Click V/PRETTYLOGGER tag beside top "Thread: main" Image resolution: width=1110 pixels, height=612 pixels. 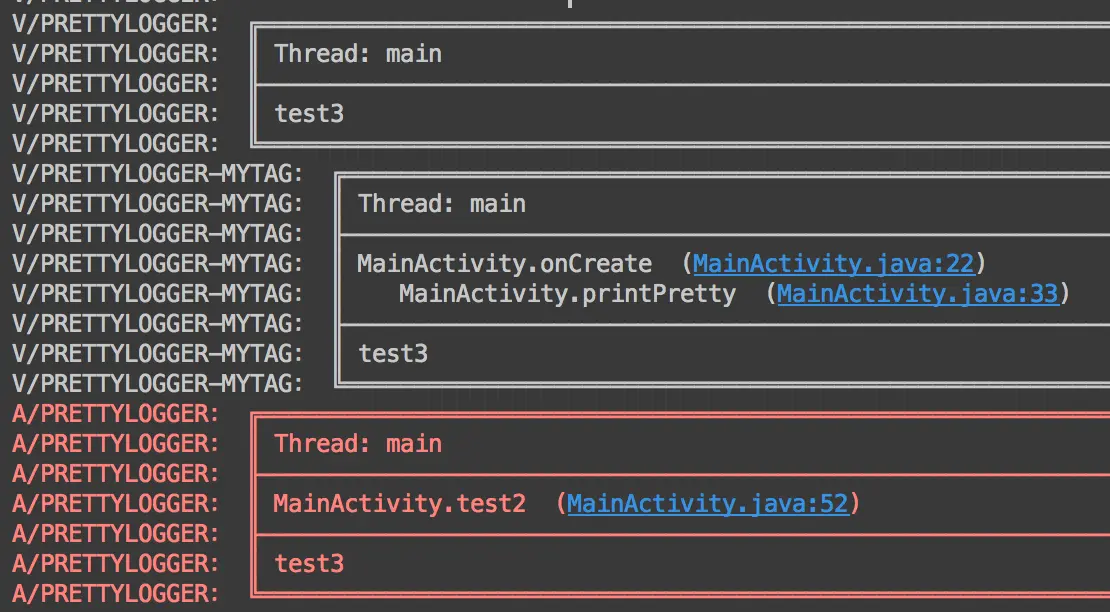115,54
